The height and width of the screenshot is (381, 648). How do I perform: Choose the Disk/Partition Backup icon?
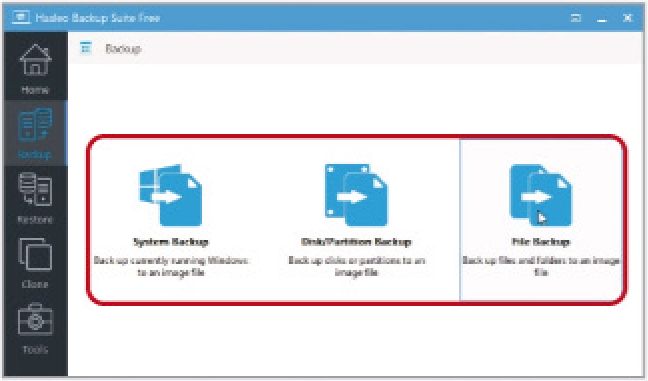(356, 195)
